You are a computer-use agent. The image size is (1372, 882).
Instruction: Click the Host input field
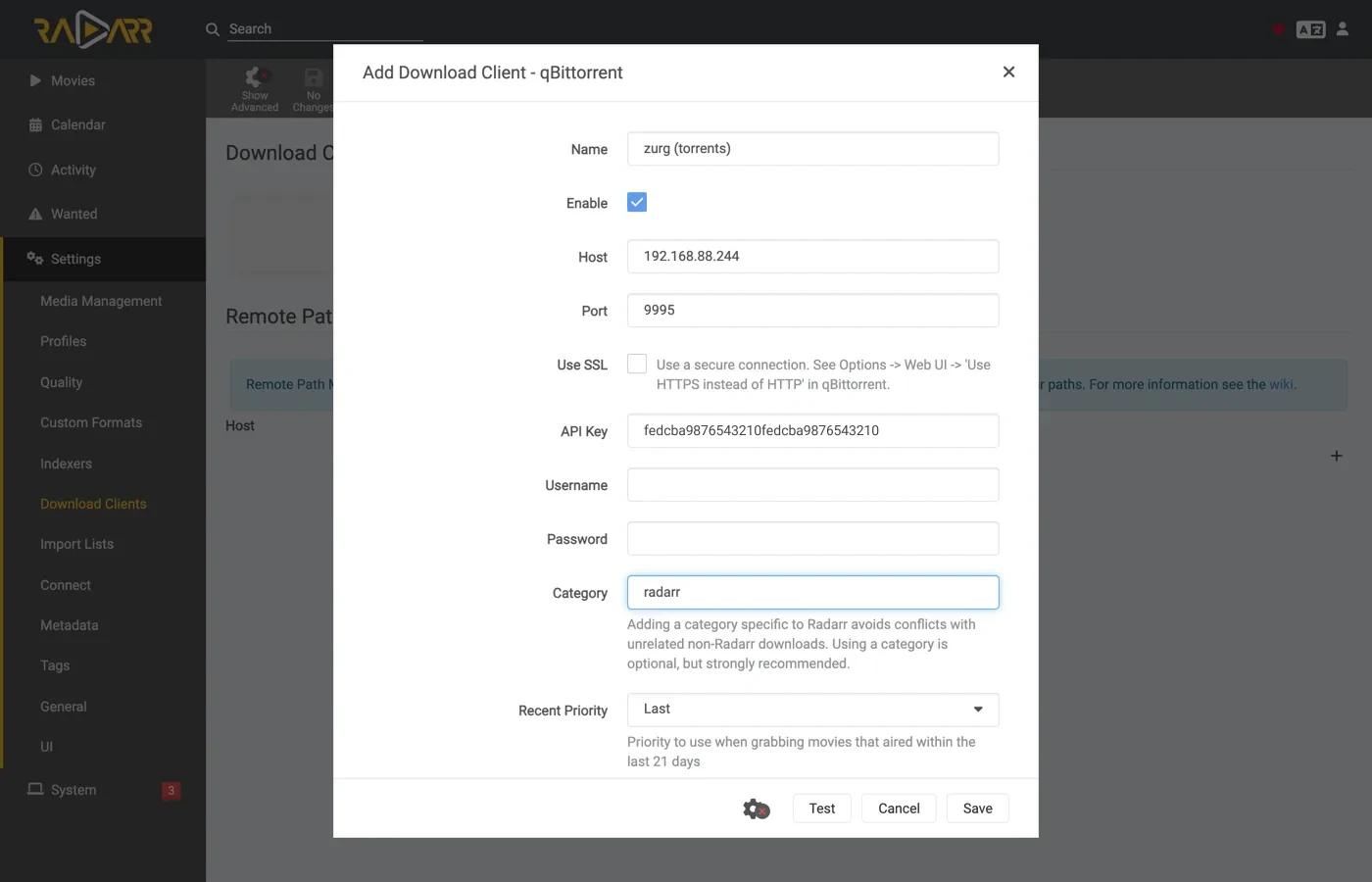tap(813, 257)
